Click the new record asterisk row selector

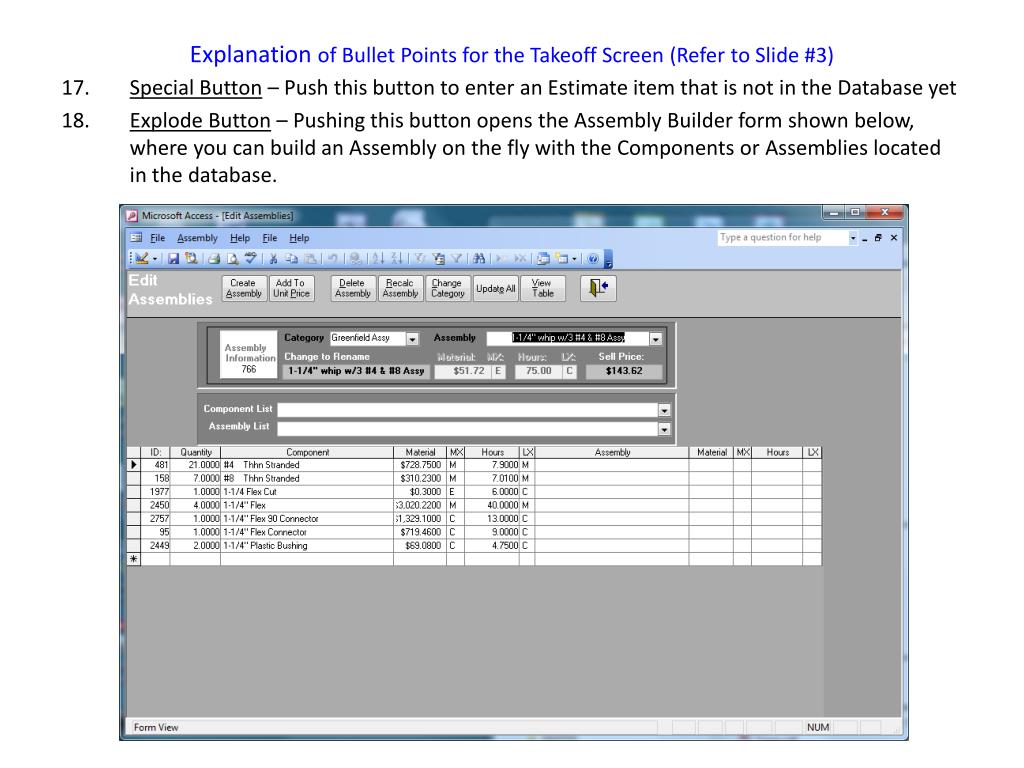(x=134, y=559)
